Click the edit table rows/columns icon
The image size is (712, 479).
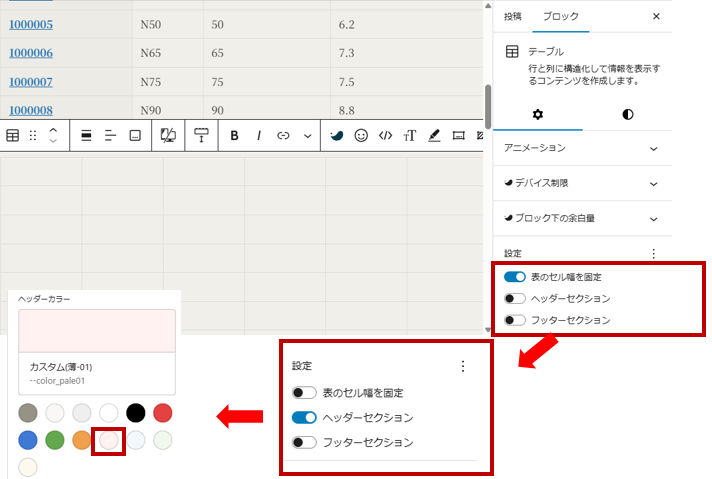coord(201,135)
